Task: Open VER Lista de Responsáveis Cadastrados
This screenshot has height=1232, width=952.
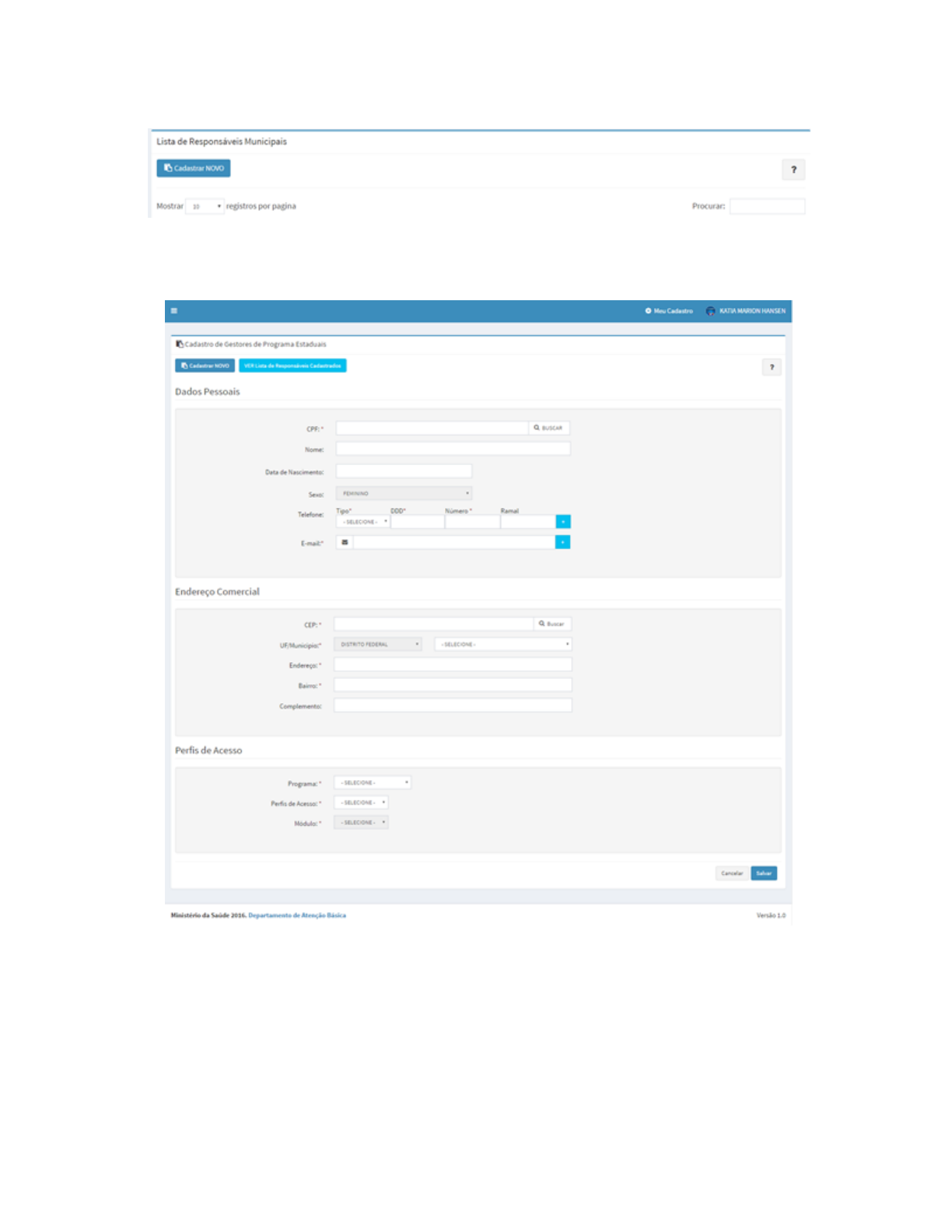Action: pos(292,366)
